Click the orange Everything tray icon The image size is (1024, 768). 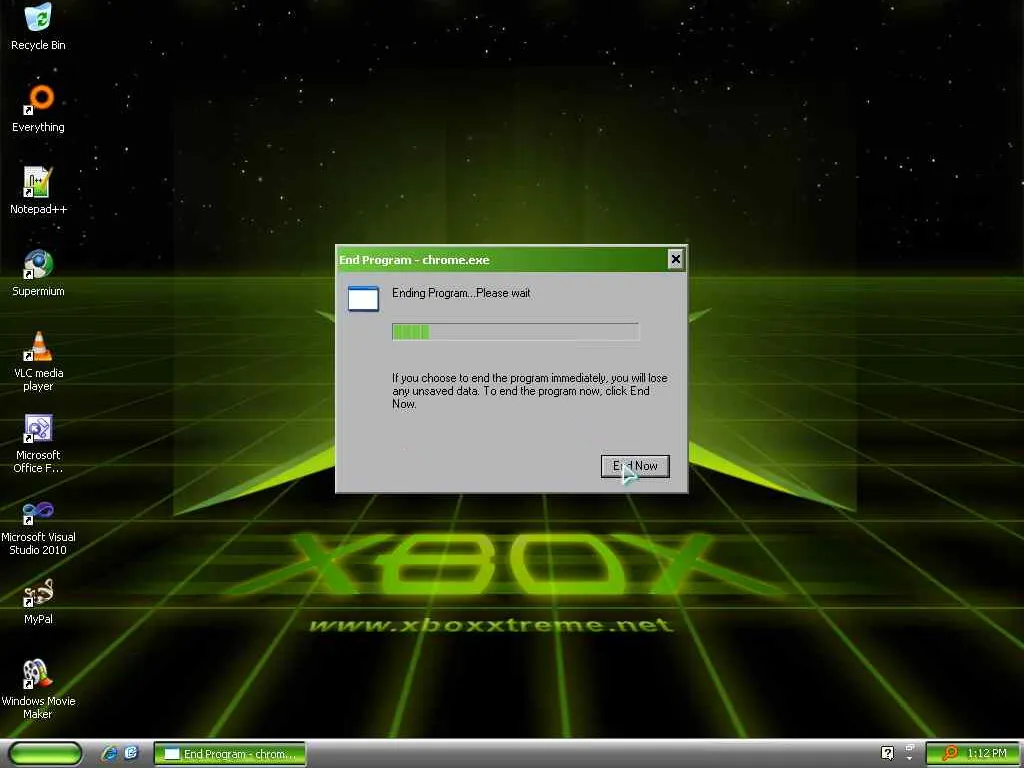point(949,754)
